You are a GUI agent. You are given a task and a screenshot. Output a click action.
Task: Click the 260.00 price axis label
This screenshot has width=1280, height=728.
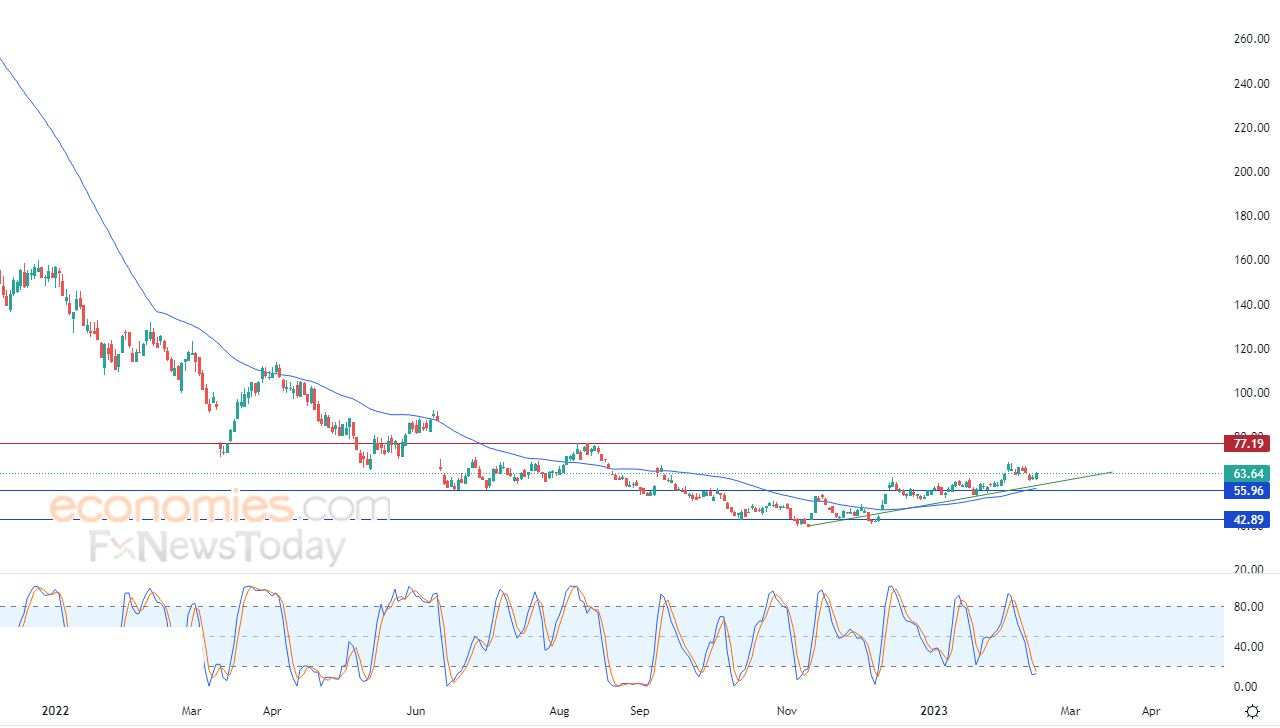pos(1251,39)
